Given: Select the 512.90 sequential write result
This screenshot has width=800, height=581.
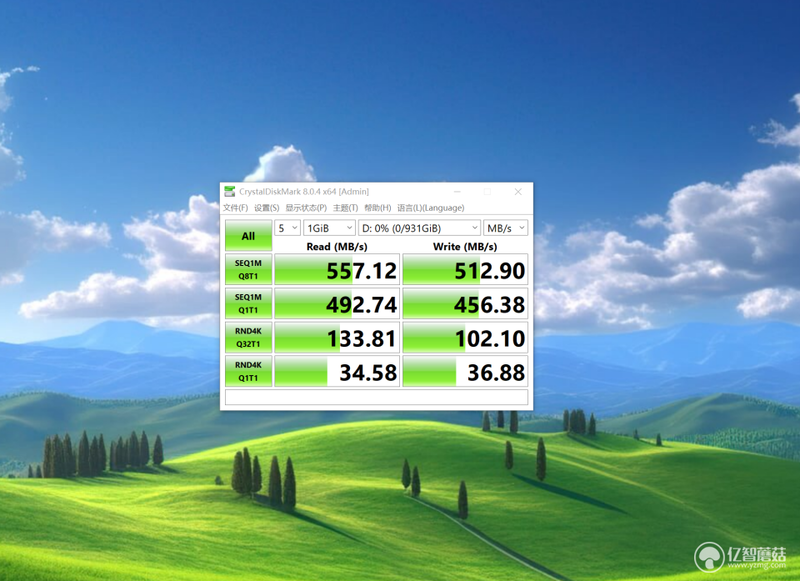Looking at the screenshot, I should click(465, 269).
